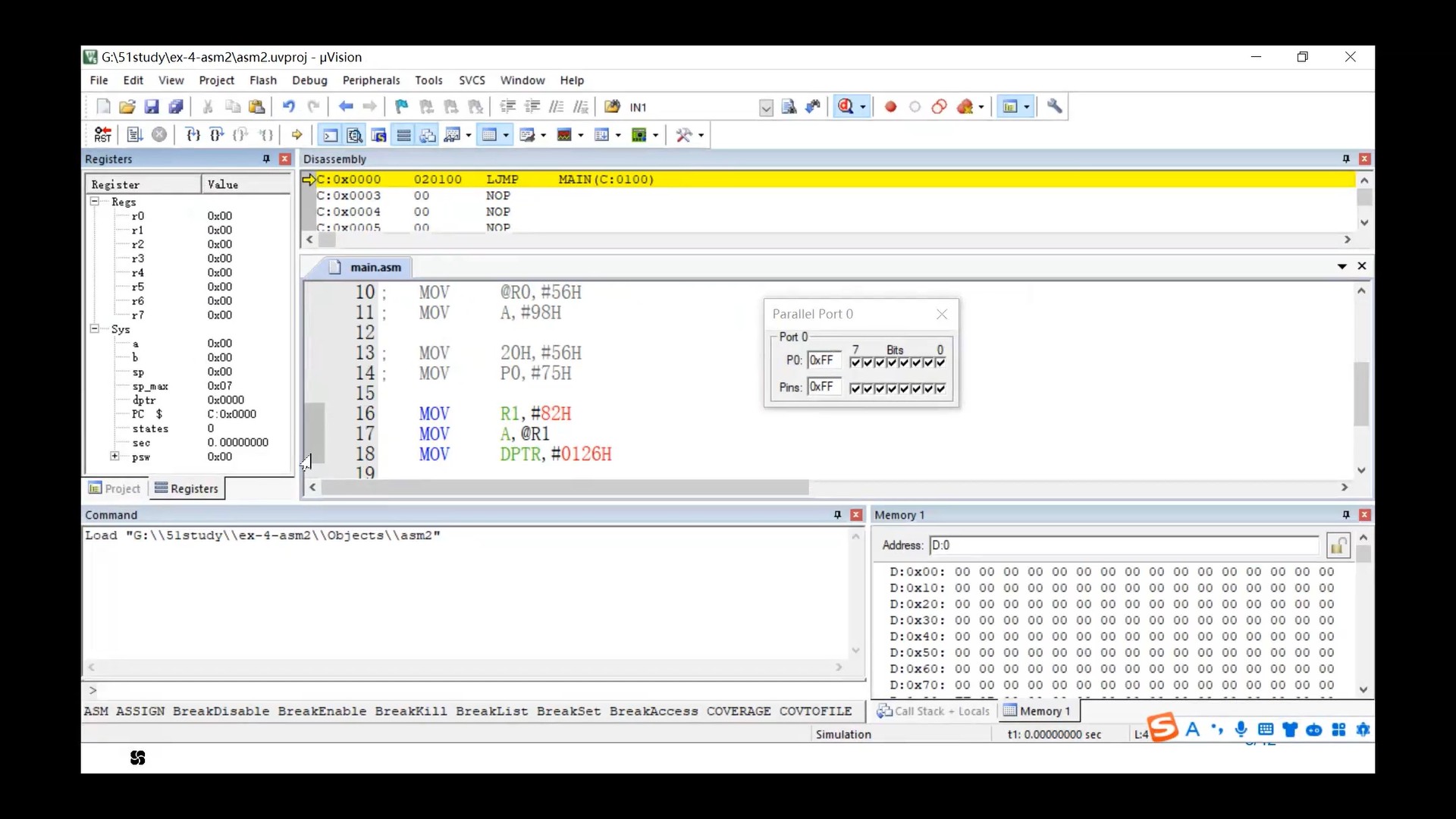Viewport: 1456px width, 819px height.
Task: Switch to the Project tab
Action: 115,488
